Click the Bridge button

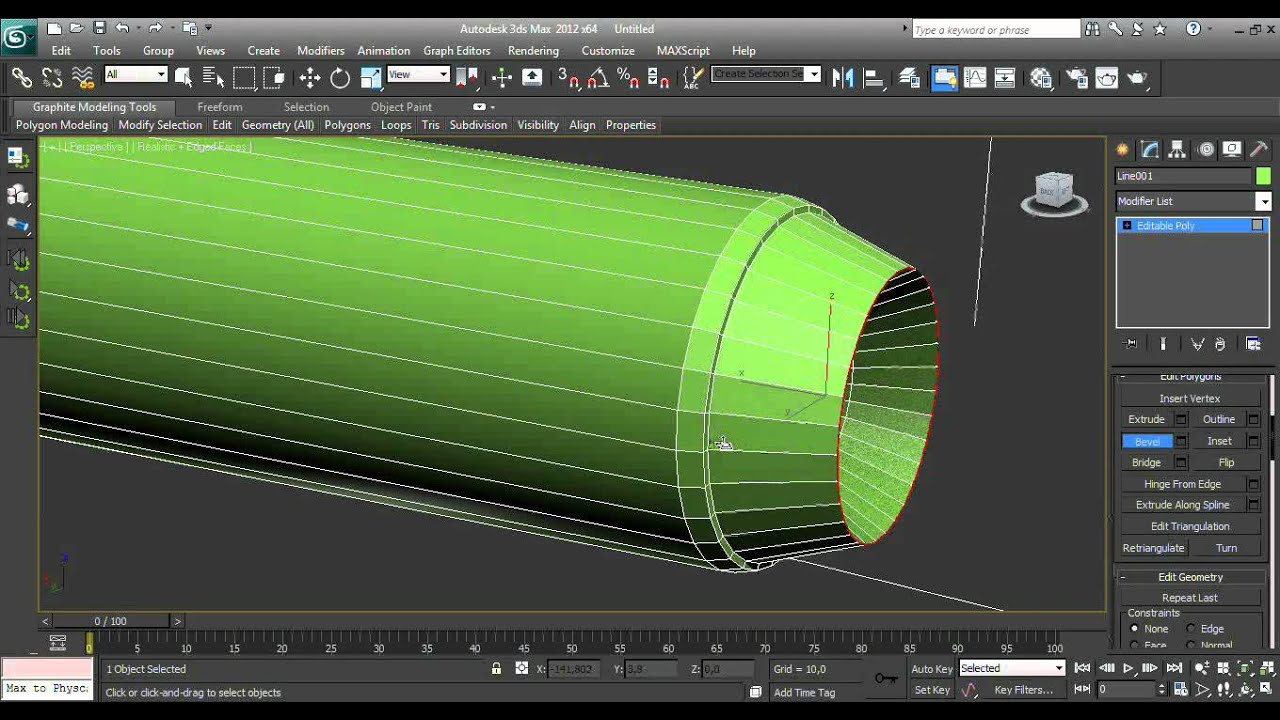(x=1147, y=462)
